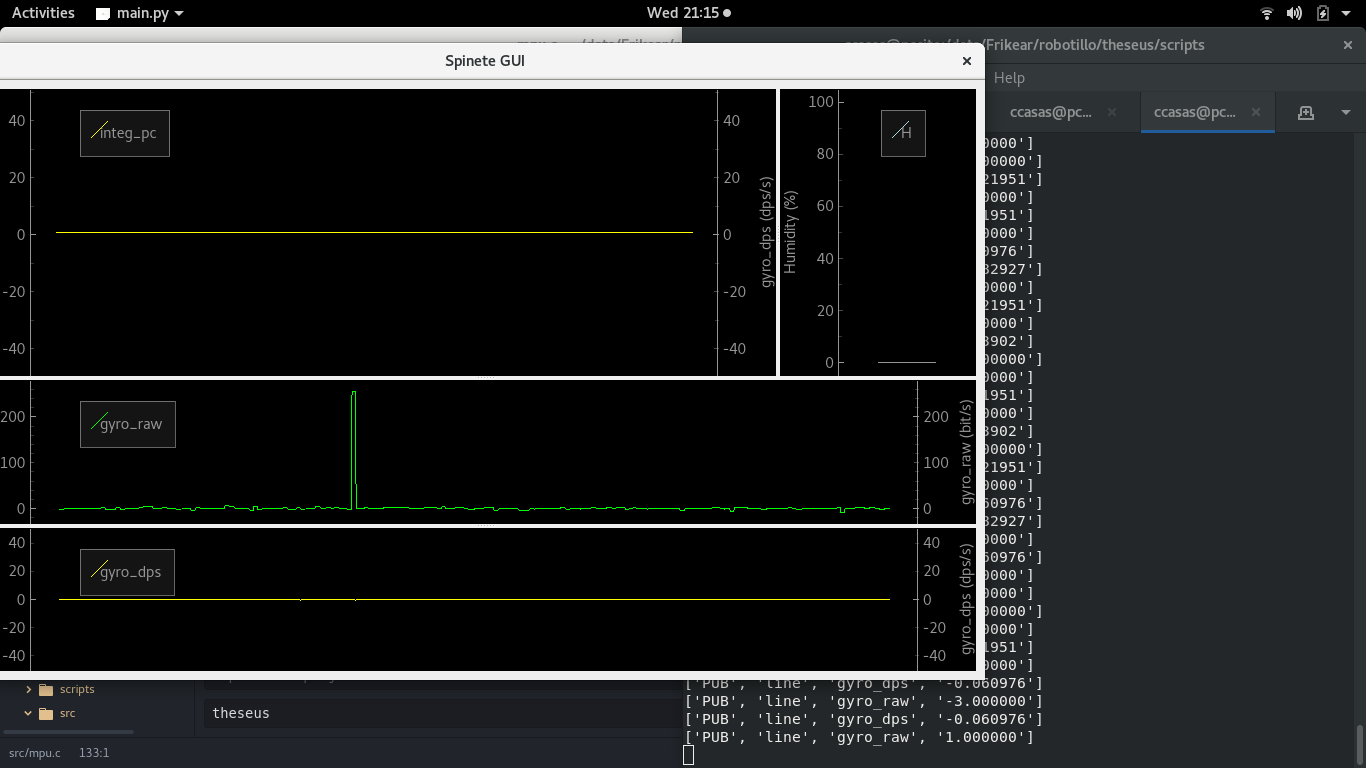Click the gyro_raw '-3.000000' output line
1366x768 pixels.
tap(864, 701)
